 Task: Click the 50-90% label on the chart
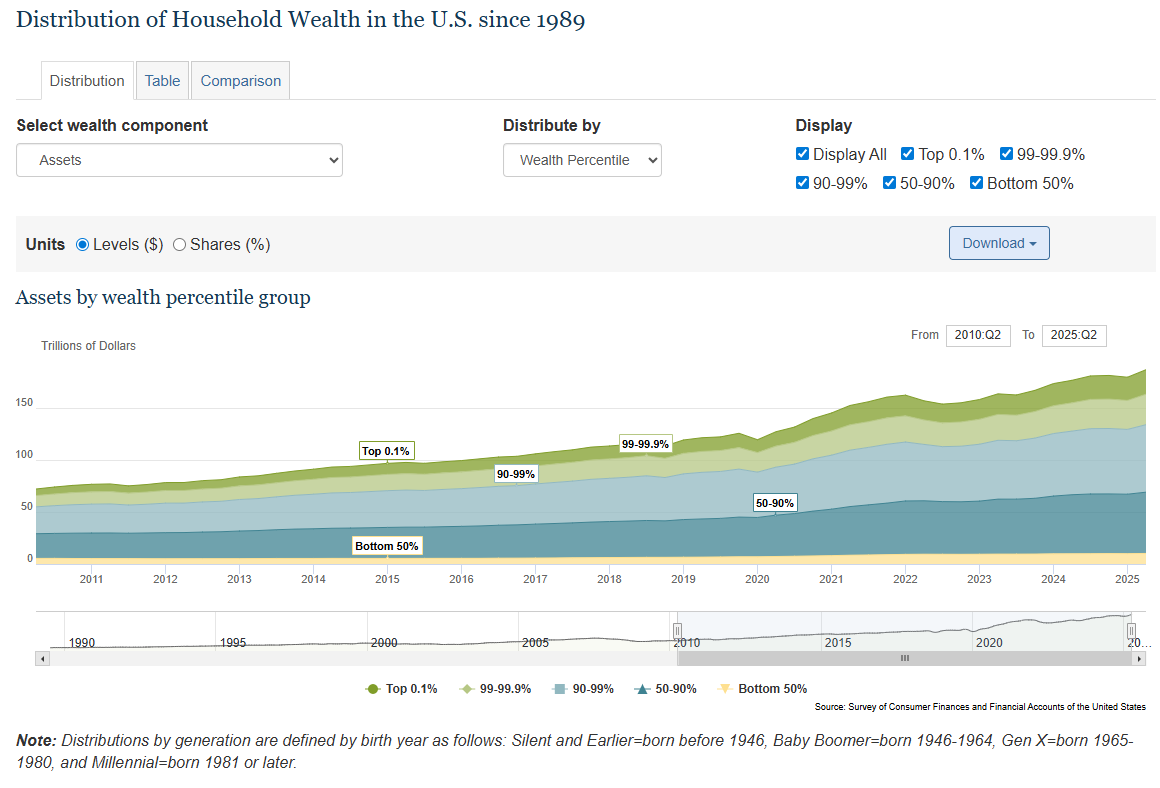click(774, 503)
